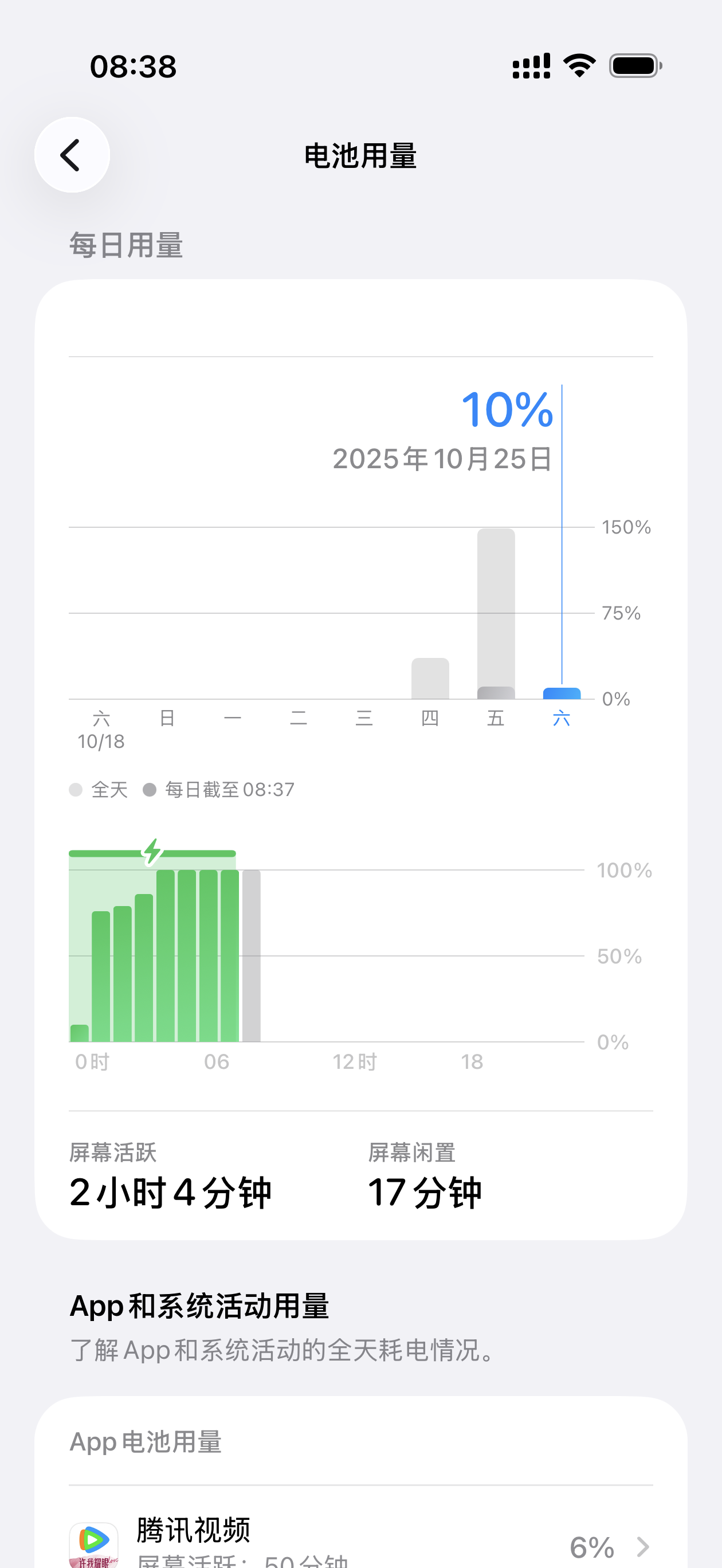This screenshot has height=1568, width=722.
Task: Tap the grey current-hour battery bar
Action: (252, 956)
